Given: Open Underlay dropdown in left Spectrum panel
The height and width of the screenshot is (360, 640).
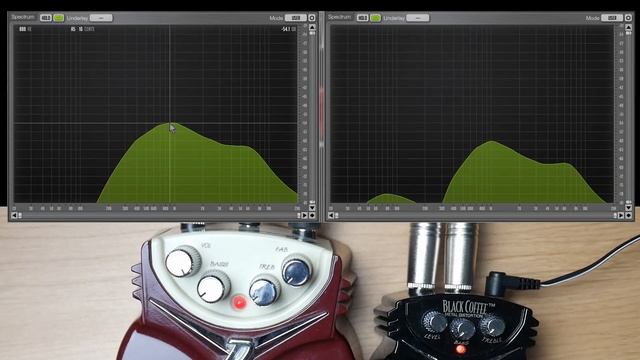Looking at the screenshot, I should (101, 18).
